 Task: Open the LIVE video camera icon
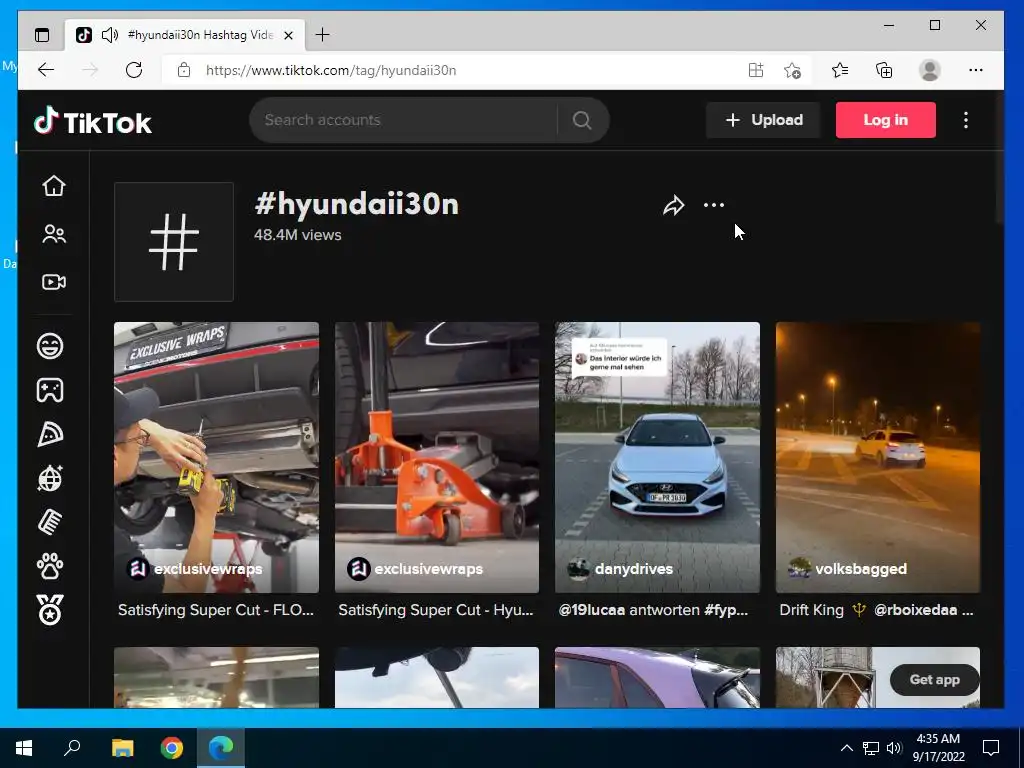coord(54,282)
